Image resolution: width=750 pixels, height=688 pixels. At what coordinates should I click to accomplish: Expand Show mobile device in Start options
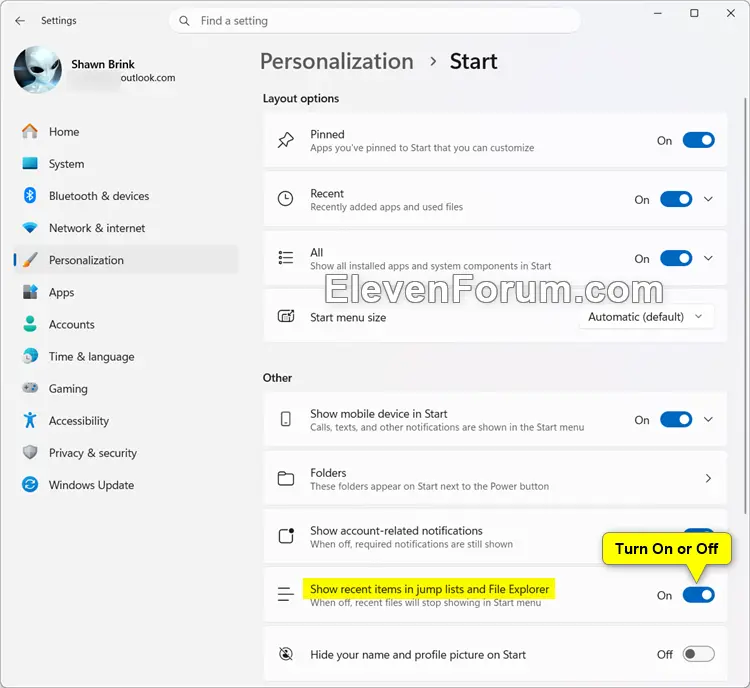pyautogui.click(x=708, y=420)
